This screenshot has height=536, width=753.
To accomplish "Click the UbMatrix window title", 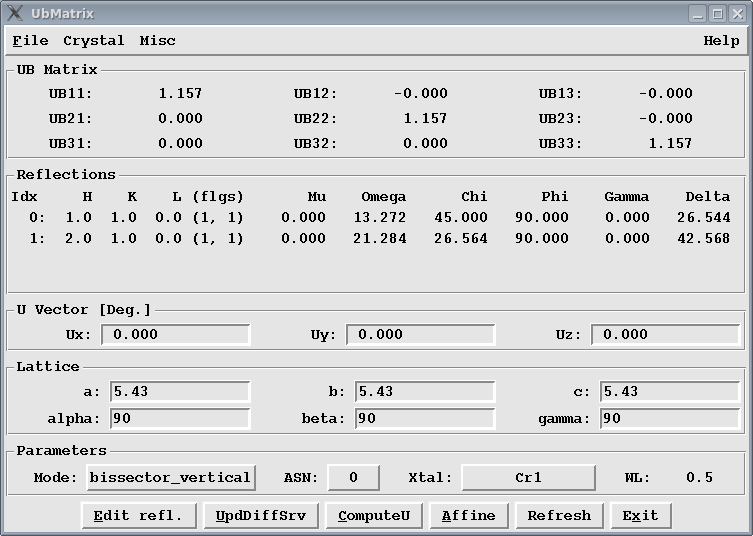I will coord(62,13).
